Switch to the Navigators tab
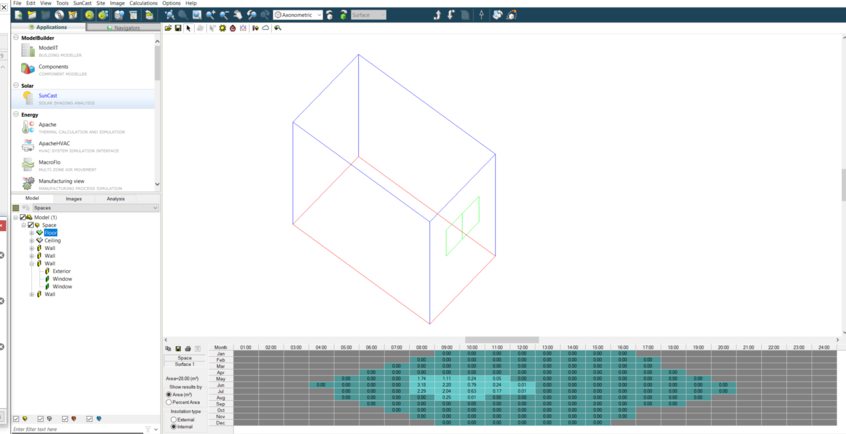The width and height of the screenshot is (846, 434). 122,27
